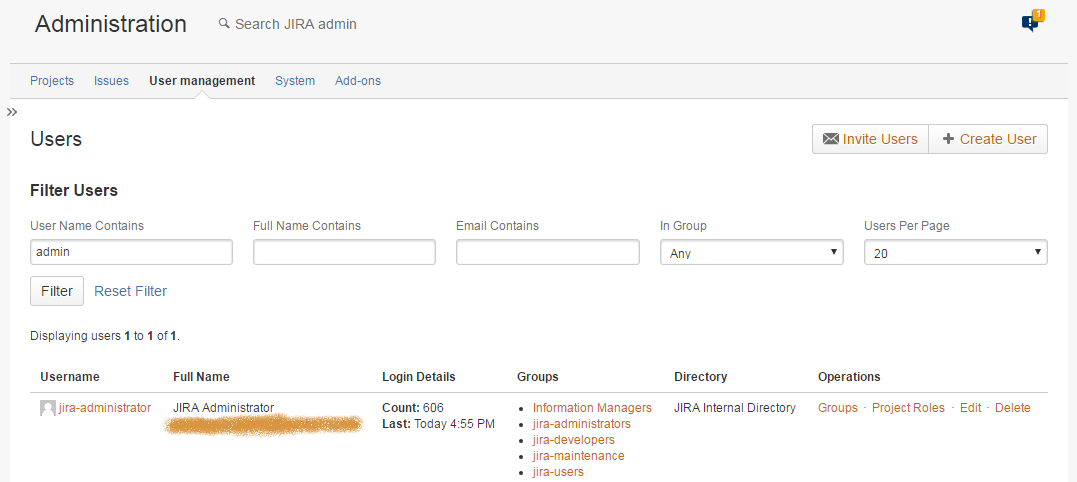
Task: Open the Add-ons tab
Action: click(358, 81)
